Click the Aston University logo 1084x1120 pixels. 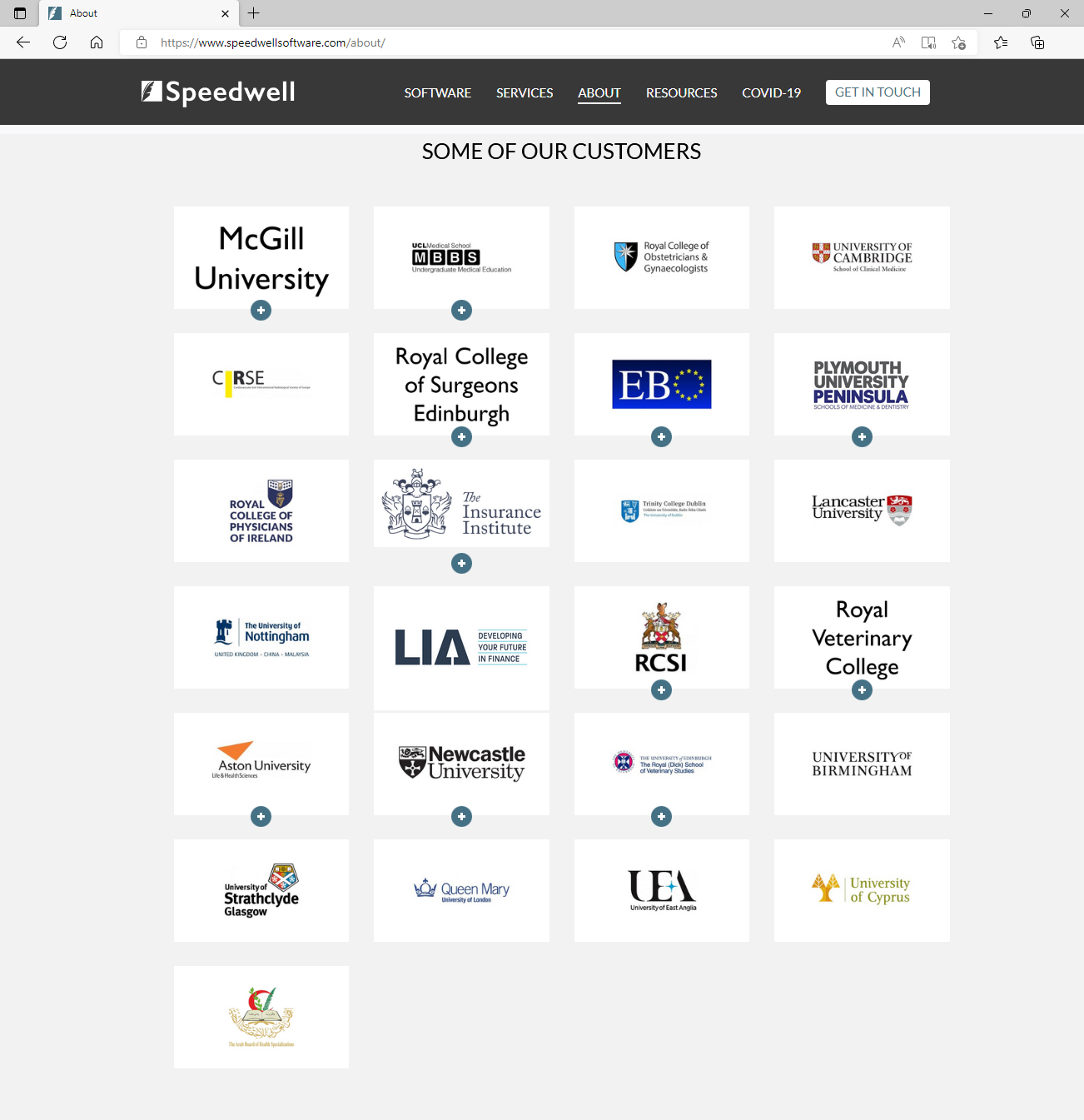tap(261, 764)
